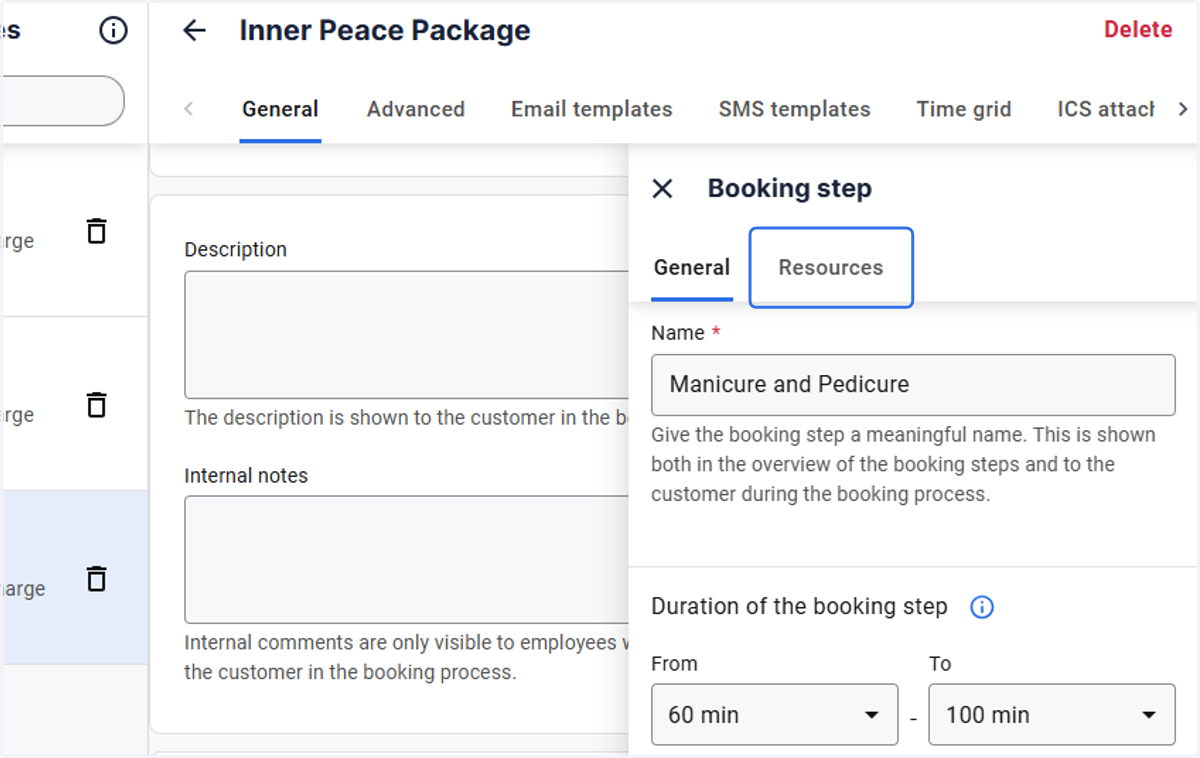Open the To duration dropdown showing 100 min

pyautogui.click(x=1052, y=715)
